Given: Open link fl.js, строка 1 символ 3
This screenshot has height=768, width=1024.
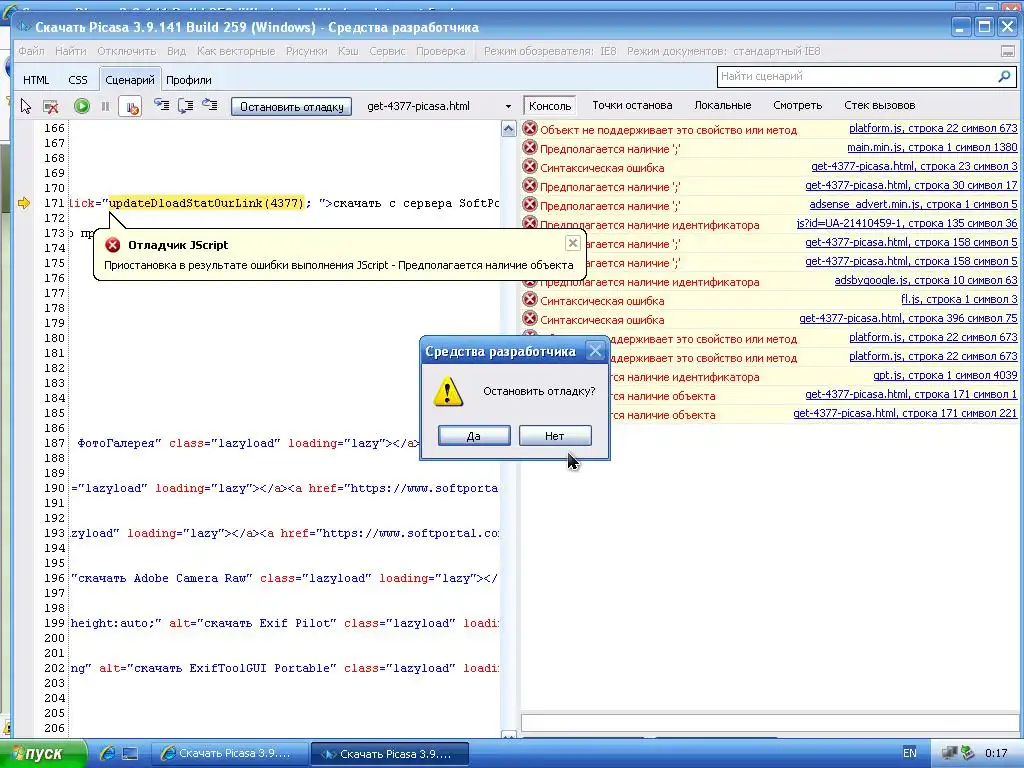Looking at the screenshot, I should click(959, 300).
